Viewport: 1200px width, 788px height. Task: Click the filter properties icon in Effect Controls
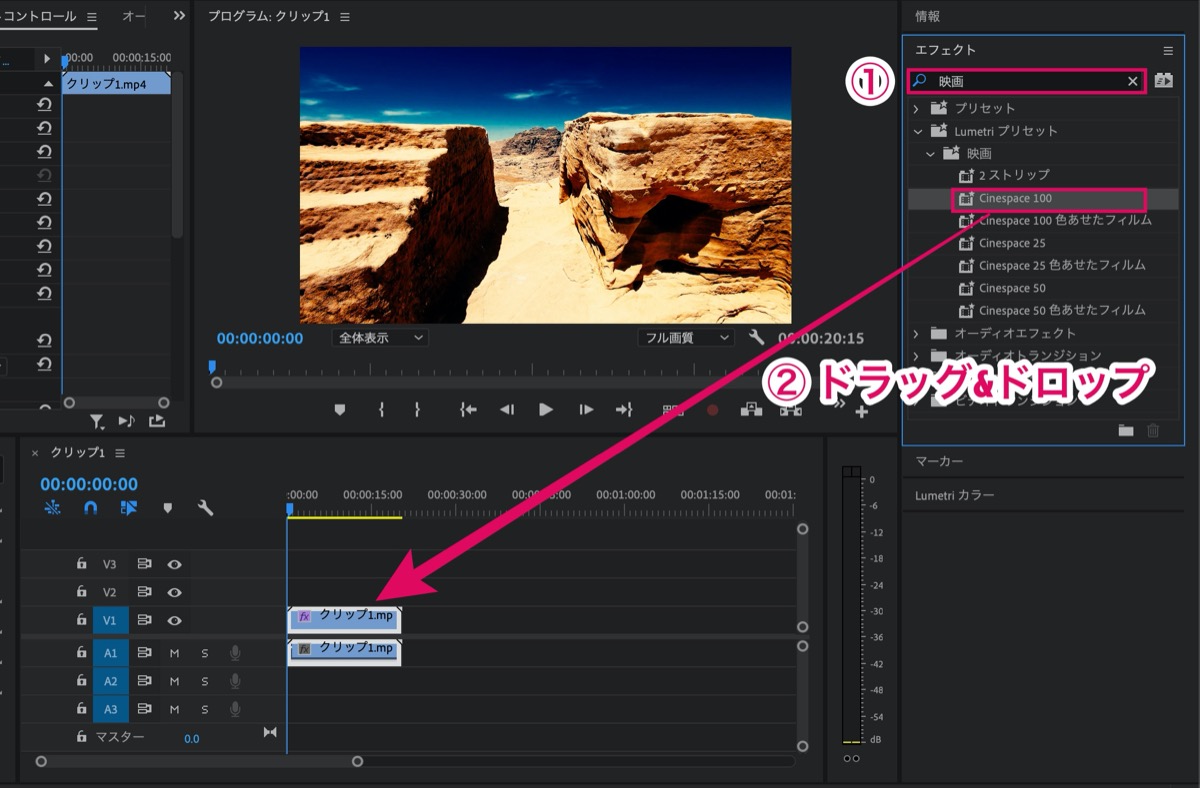pos(97,421)
